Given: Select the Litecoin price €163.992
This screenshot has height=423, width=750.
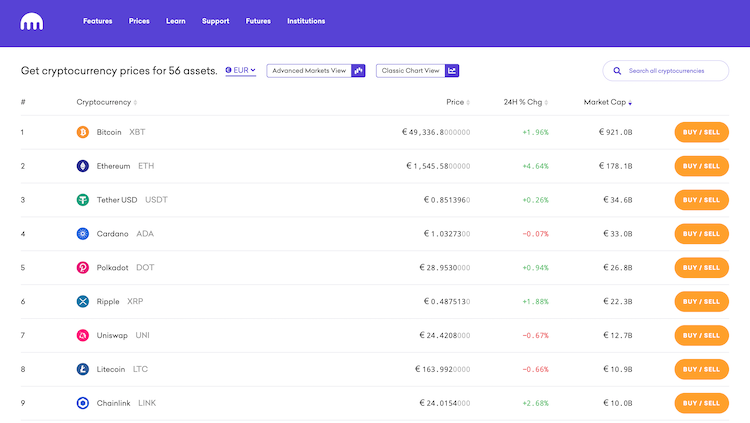Looking at the screenshot, I should point(442,369).
